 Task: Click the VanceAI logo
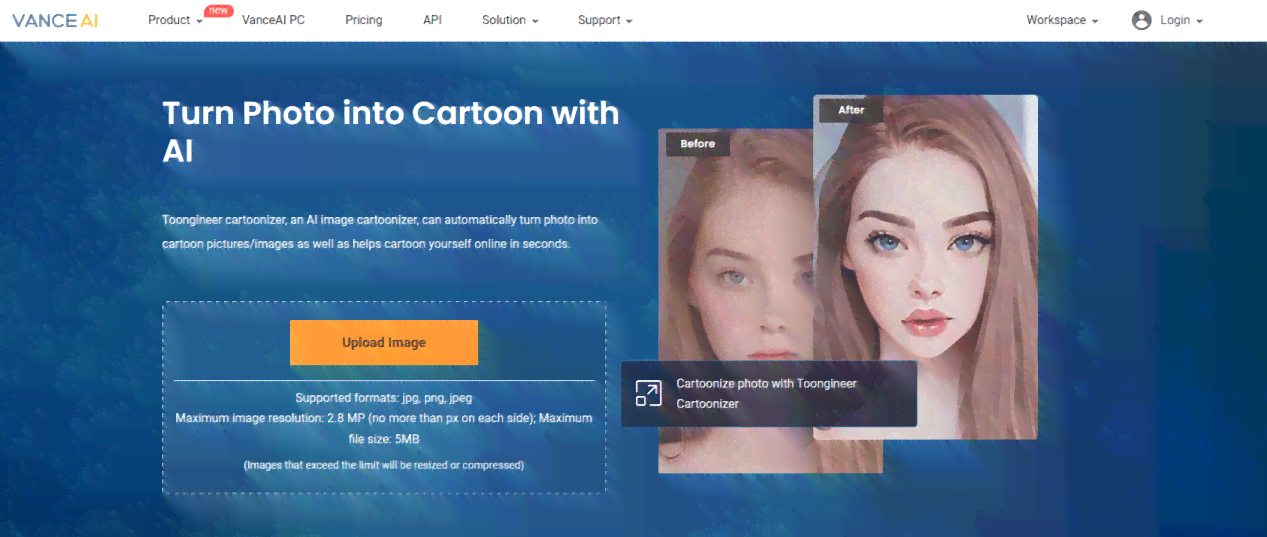coord(55,20)
